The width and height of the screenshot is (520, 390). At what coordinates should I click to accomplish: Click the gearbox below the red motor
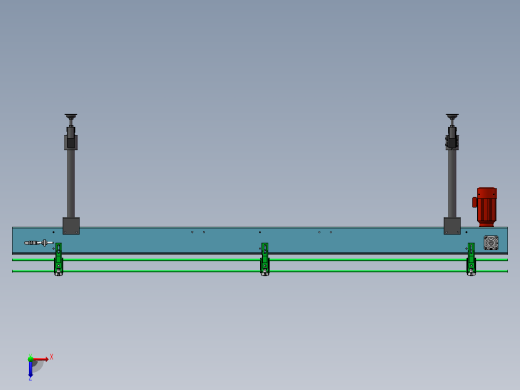[491, 242]
